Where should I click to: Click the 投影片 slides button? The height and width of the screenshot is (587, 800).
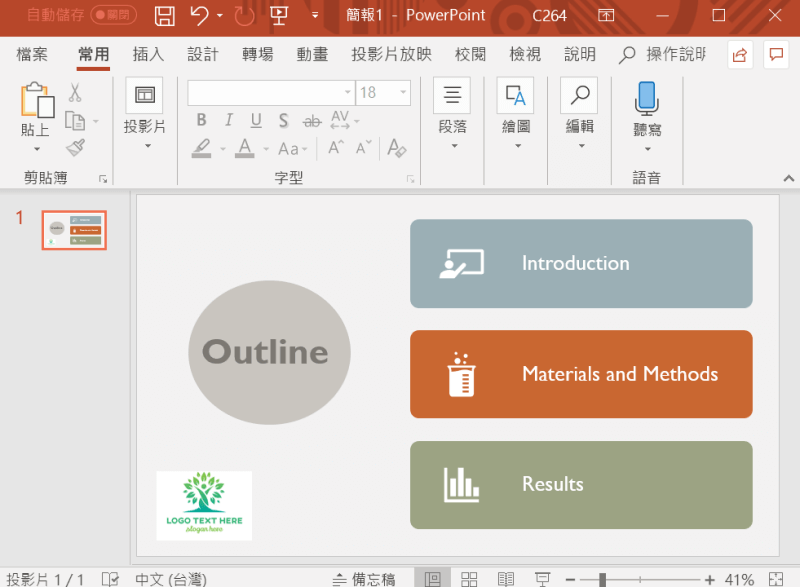(x=145, y=113)
